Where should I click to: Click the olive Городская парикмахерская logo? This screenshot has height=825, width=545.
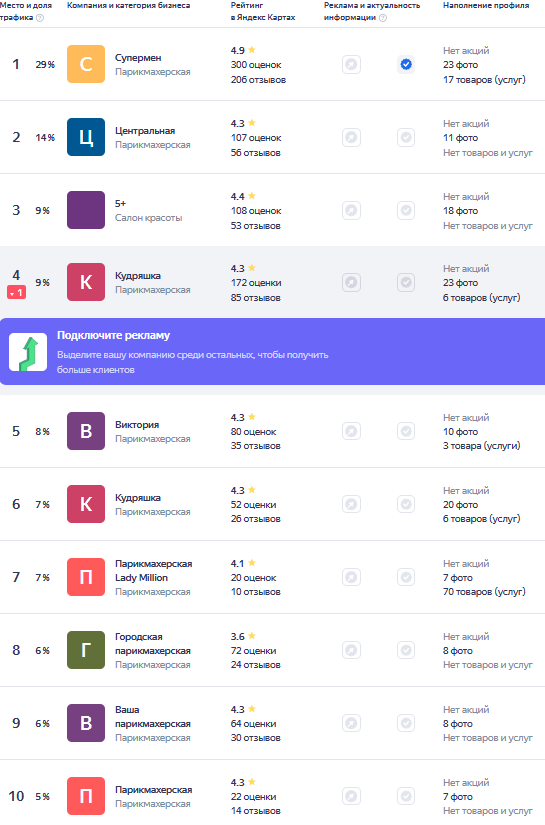[x=86, y=650]
